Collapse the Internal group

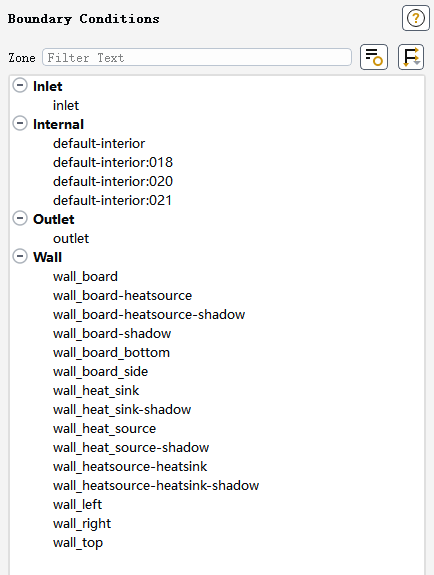(20, 124)
